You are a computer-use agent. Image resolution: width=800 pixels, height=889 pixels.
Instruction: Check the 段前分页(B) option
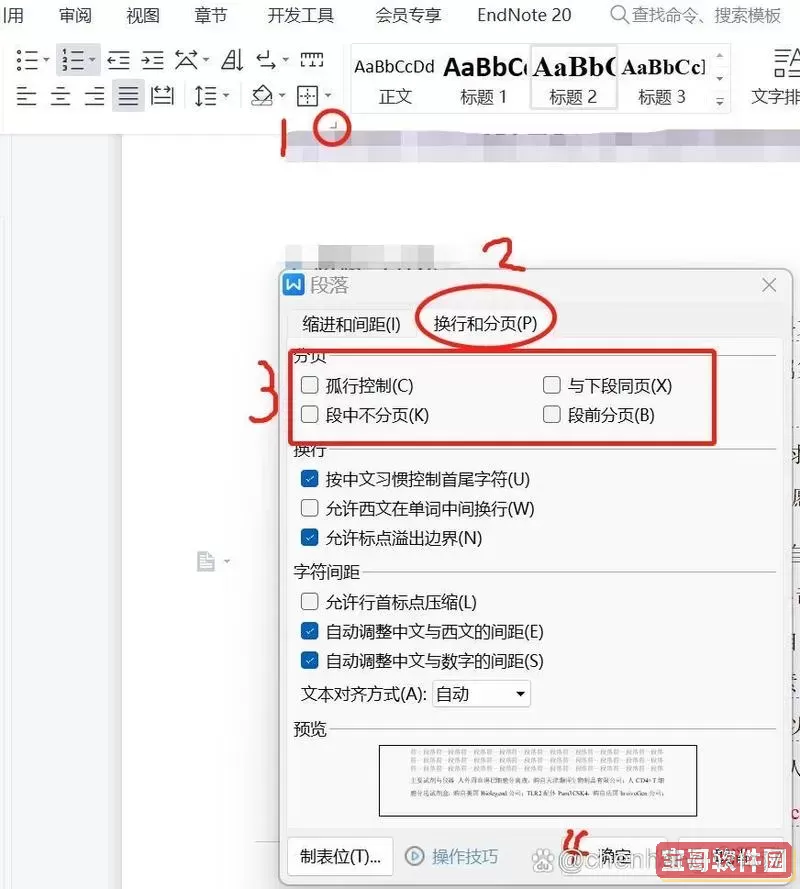point(552,414)
